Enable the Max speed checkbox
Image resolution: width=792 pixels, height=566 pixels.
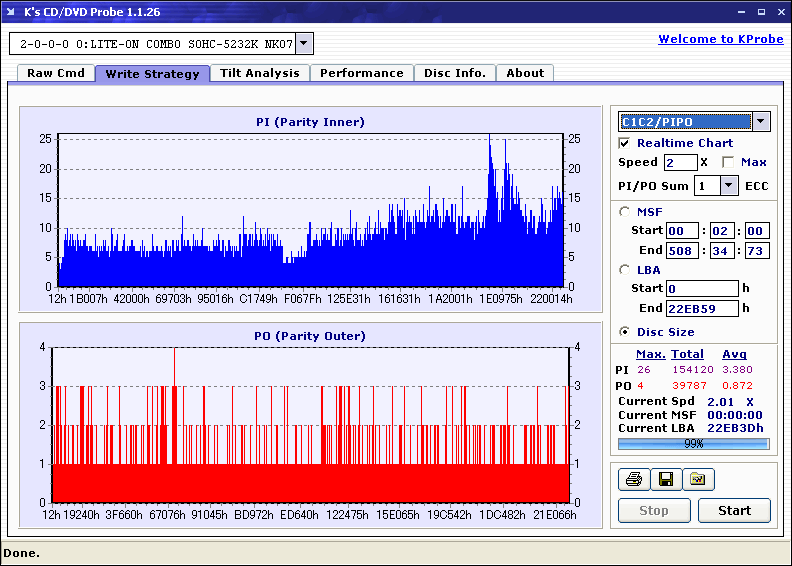pyautogui.click(x=728, y=162)
